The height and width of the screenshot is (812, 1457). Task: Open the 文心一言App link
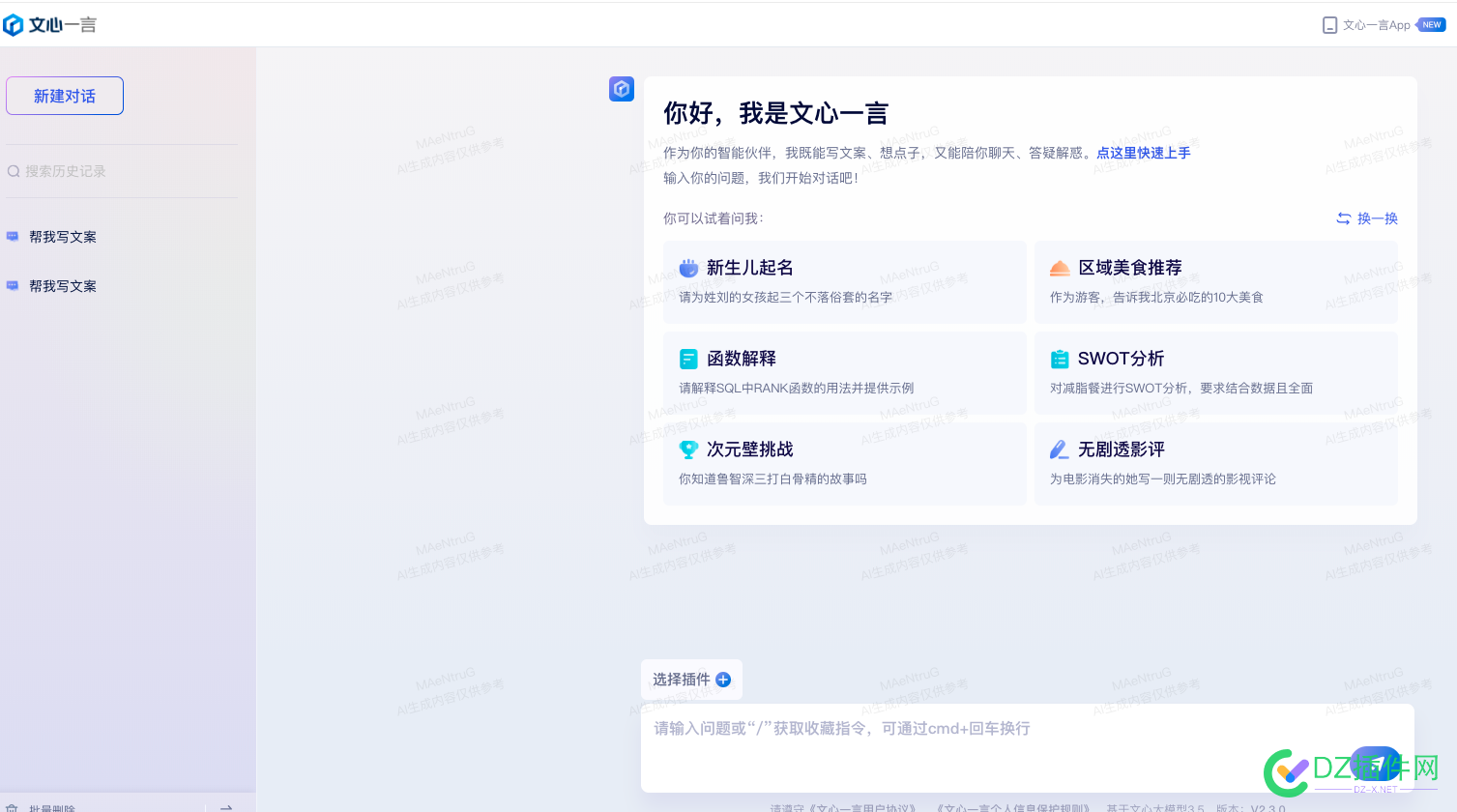(1377, 25)
